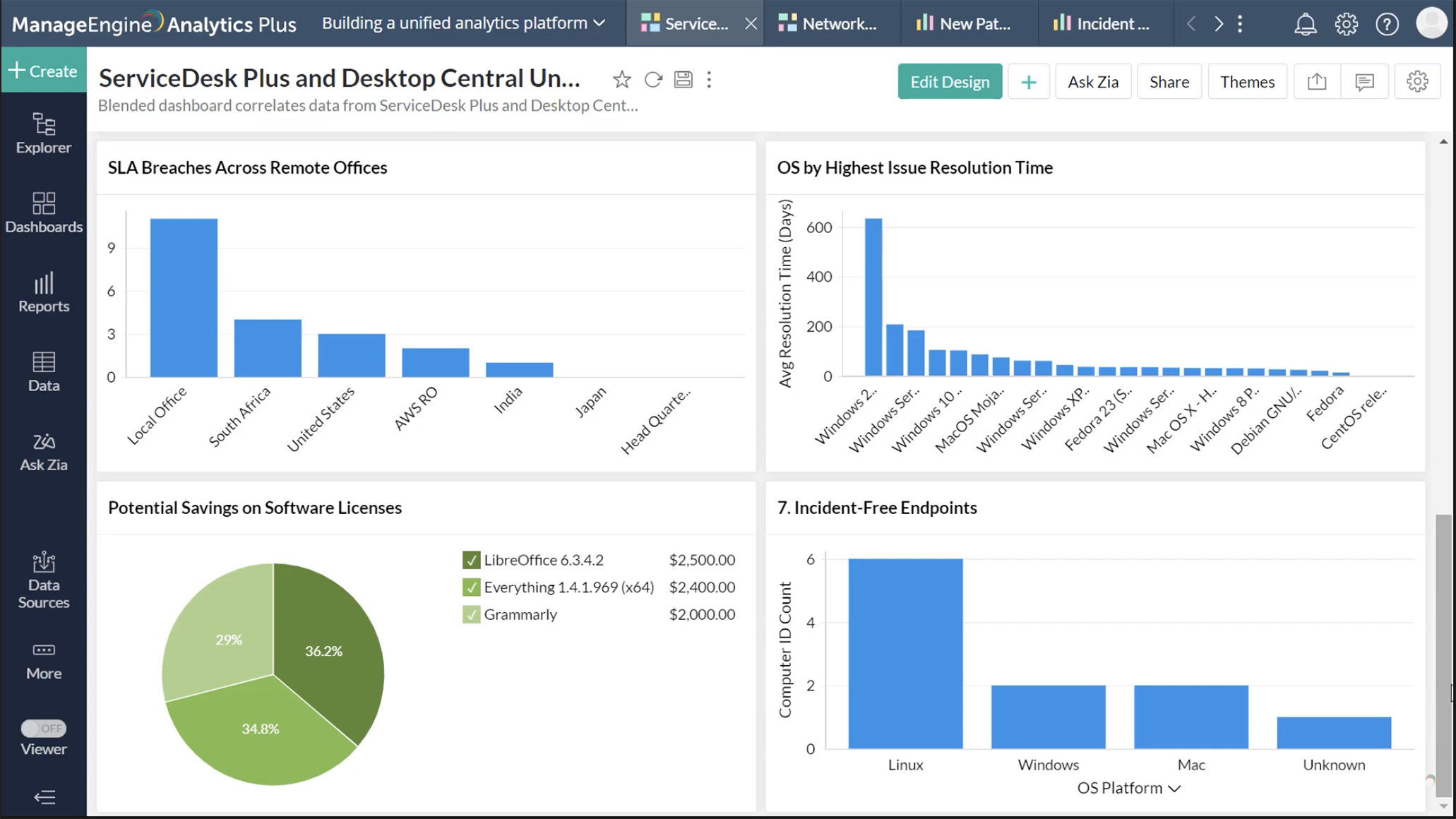Open Ask Zia in the sidebar

(x=44, y=452)
